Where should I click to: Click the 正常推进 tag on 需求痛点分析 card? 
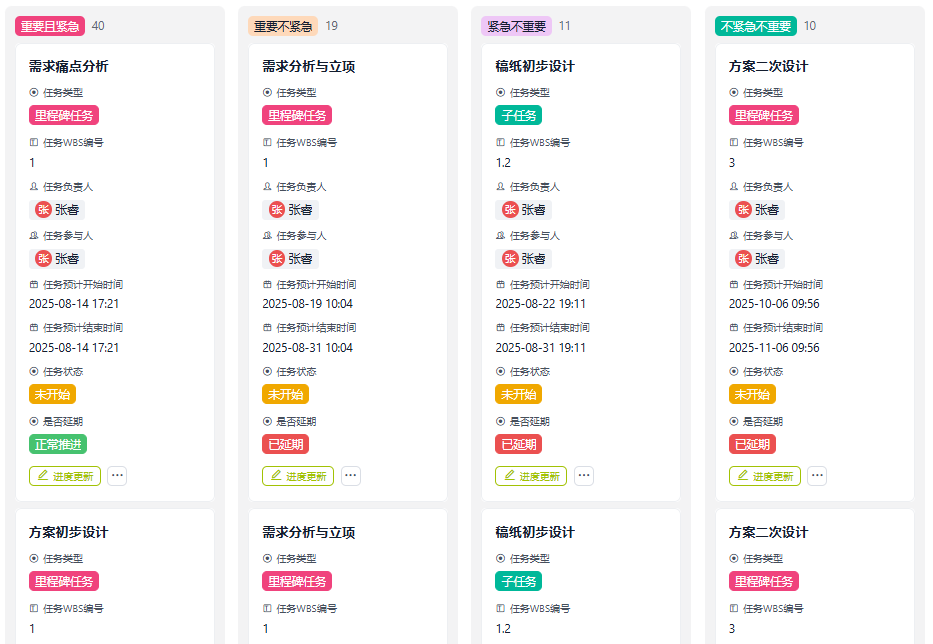tap(58, 444)
